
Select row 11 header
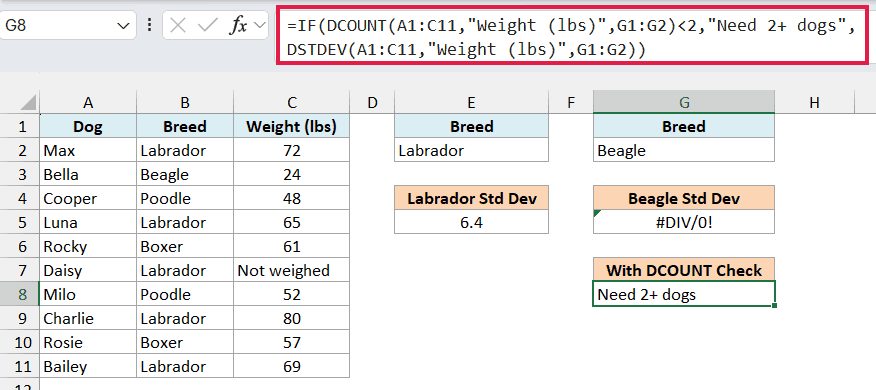(x=20, y=367)
